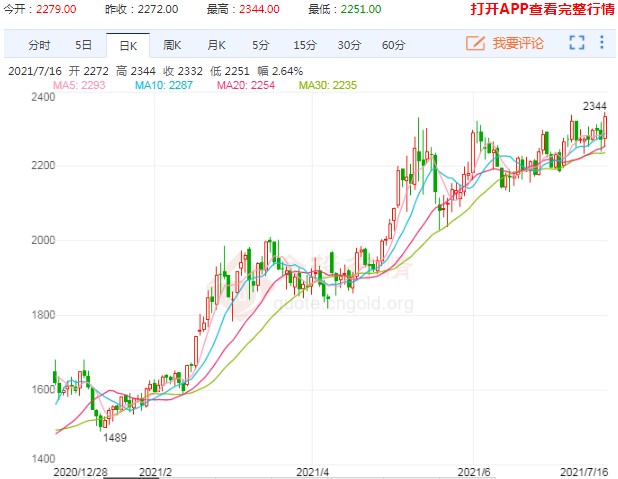Click the 我要评论 link
The image size is (618, 479).
(x=517, y=45)
